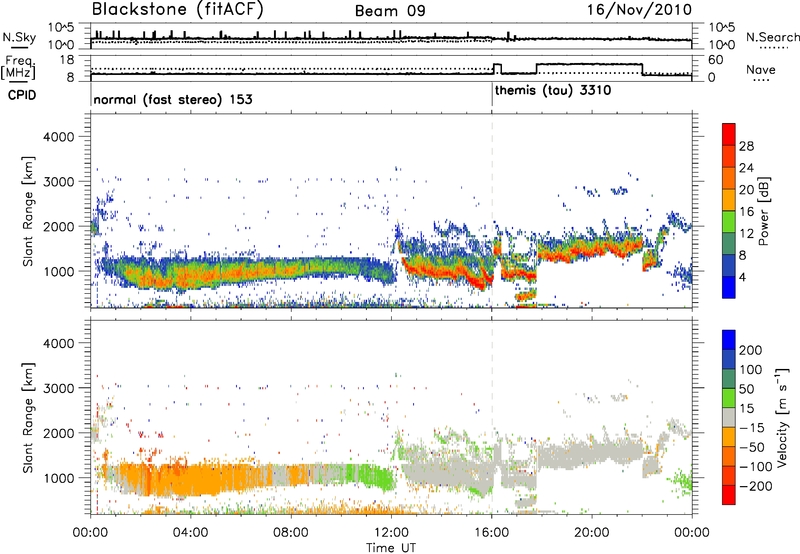The image size is (800, 554).
Task: Click 'Slant Range [km]' label of the velocity panel
Action: click(x=29, y=417)
